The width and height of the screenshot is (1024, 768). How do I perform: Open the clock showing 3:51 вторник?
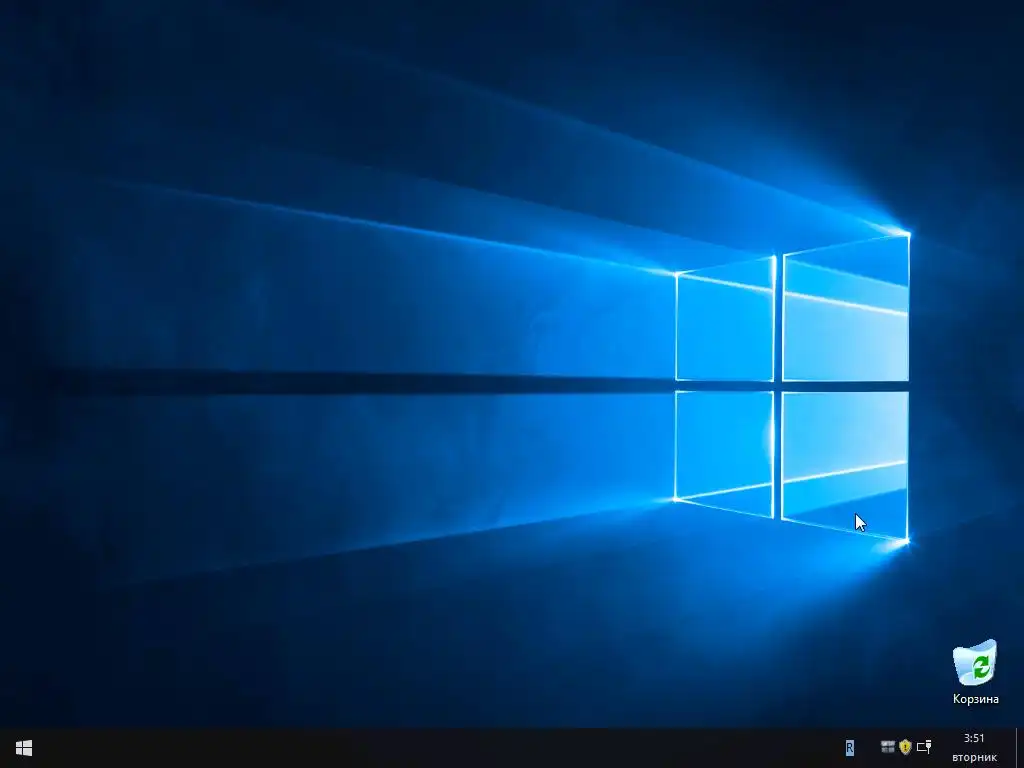point(974,748)
